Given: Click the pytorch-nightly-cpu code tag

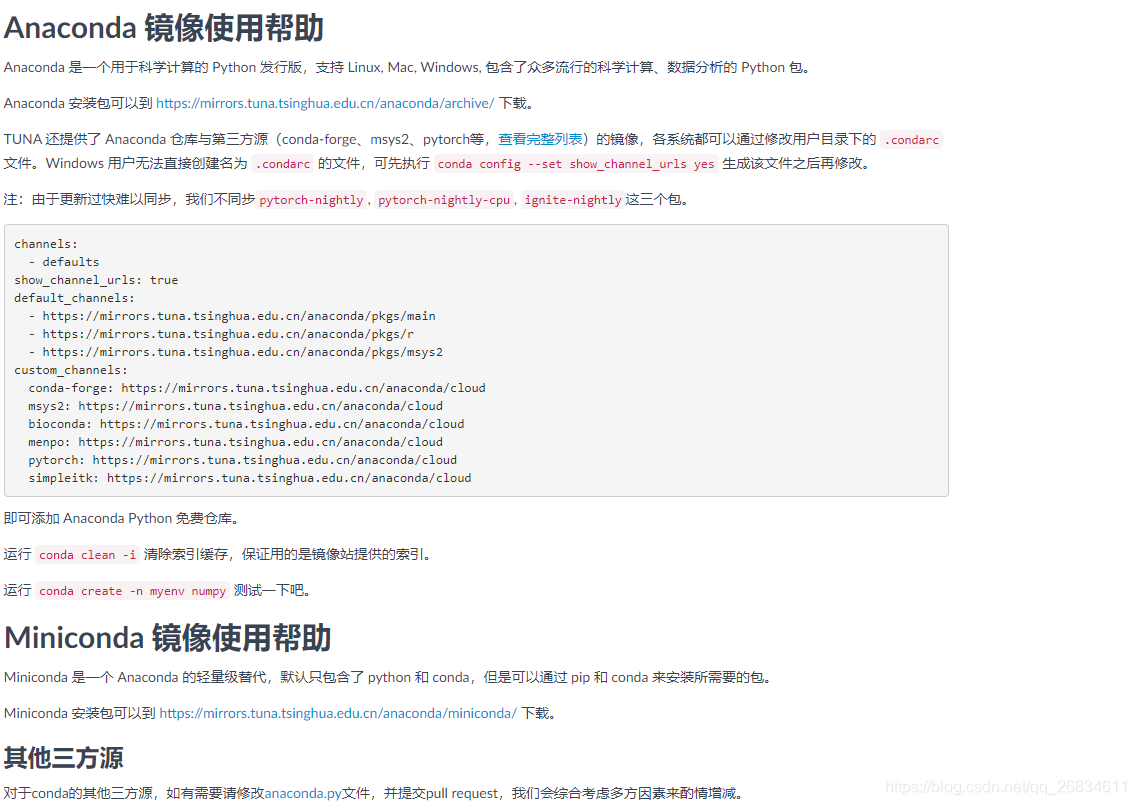Looking at the screenshot, I should [x=444, y=200].
